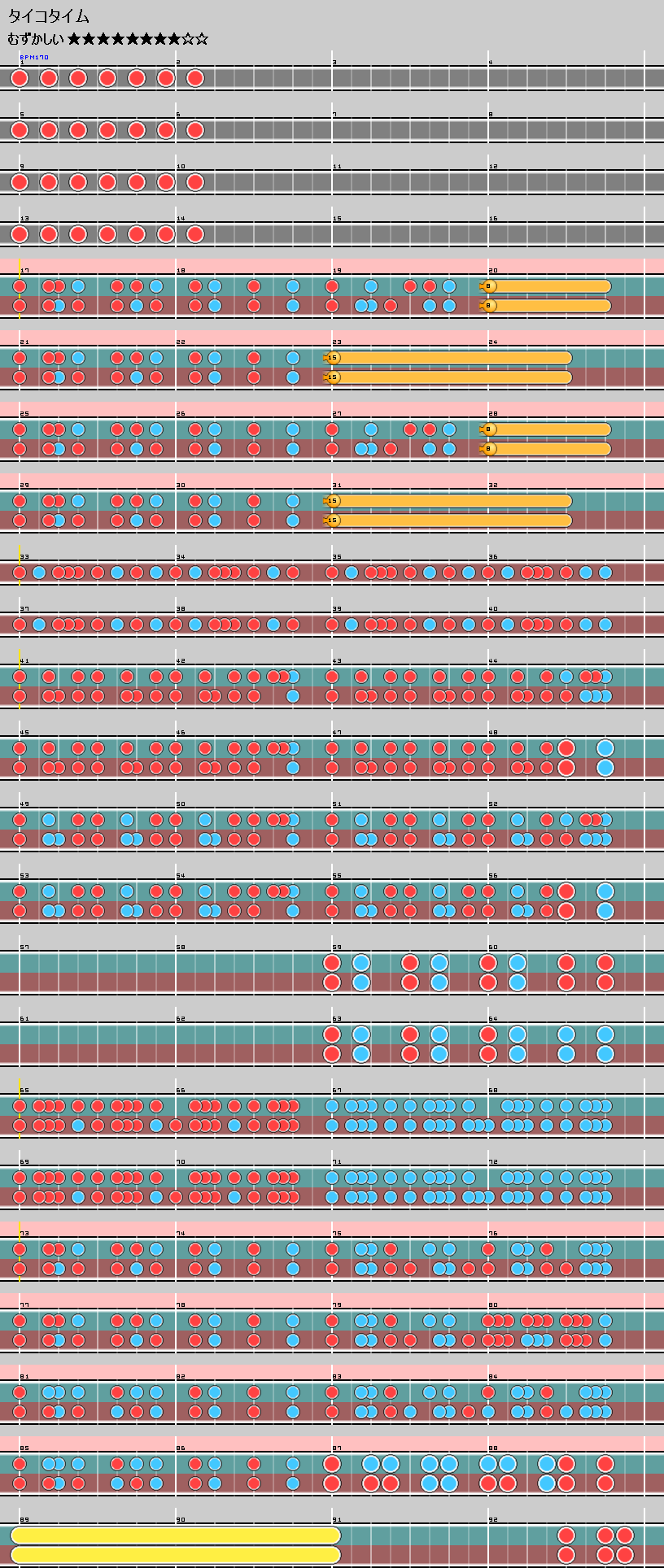Select the top-lane balloon note 15 in measure 23

click(332, 358)
